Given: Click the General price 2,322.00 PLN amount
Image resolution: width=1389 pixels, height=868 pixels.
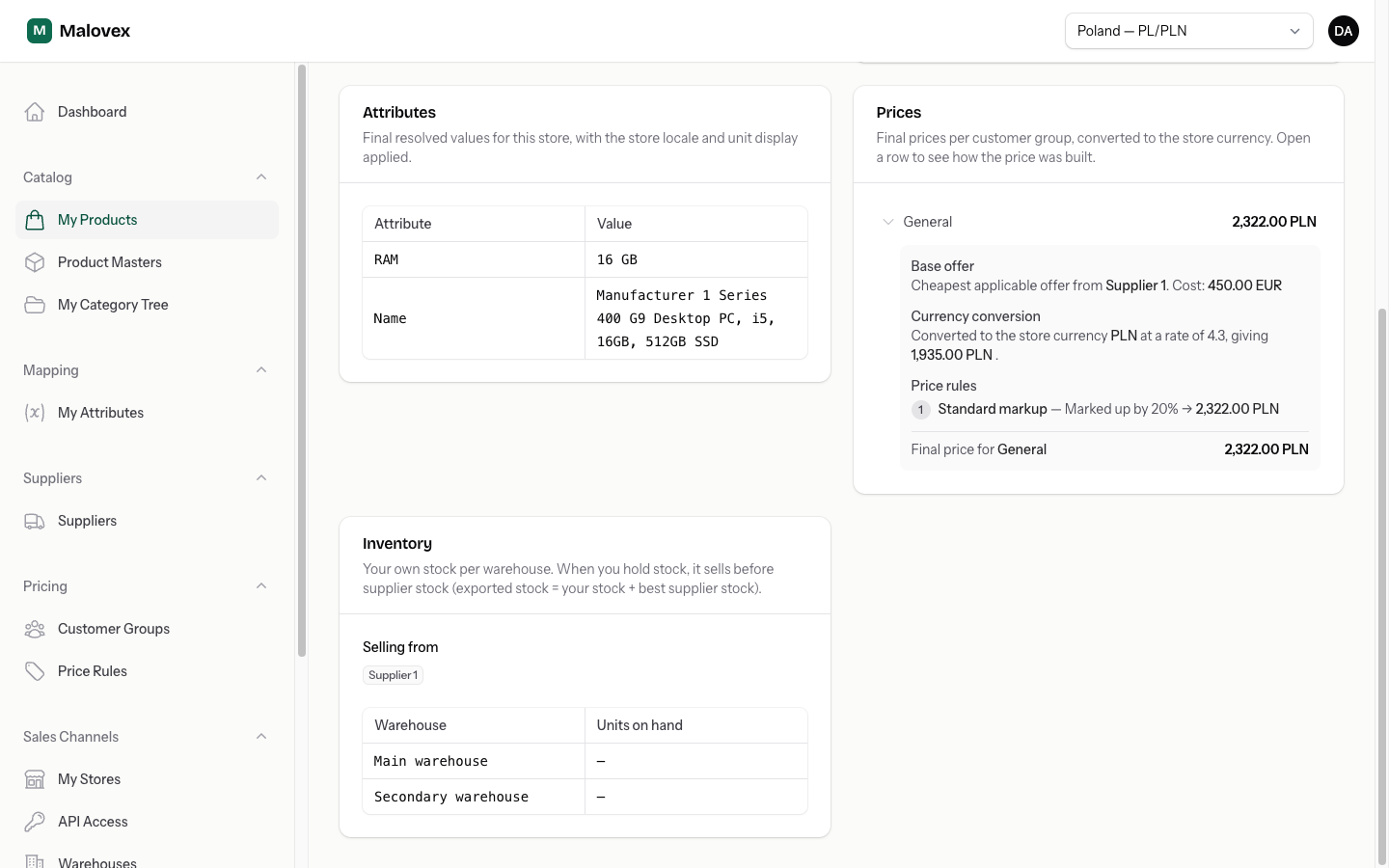Looking at the screenshot, I should pos(1273,222).
